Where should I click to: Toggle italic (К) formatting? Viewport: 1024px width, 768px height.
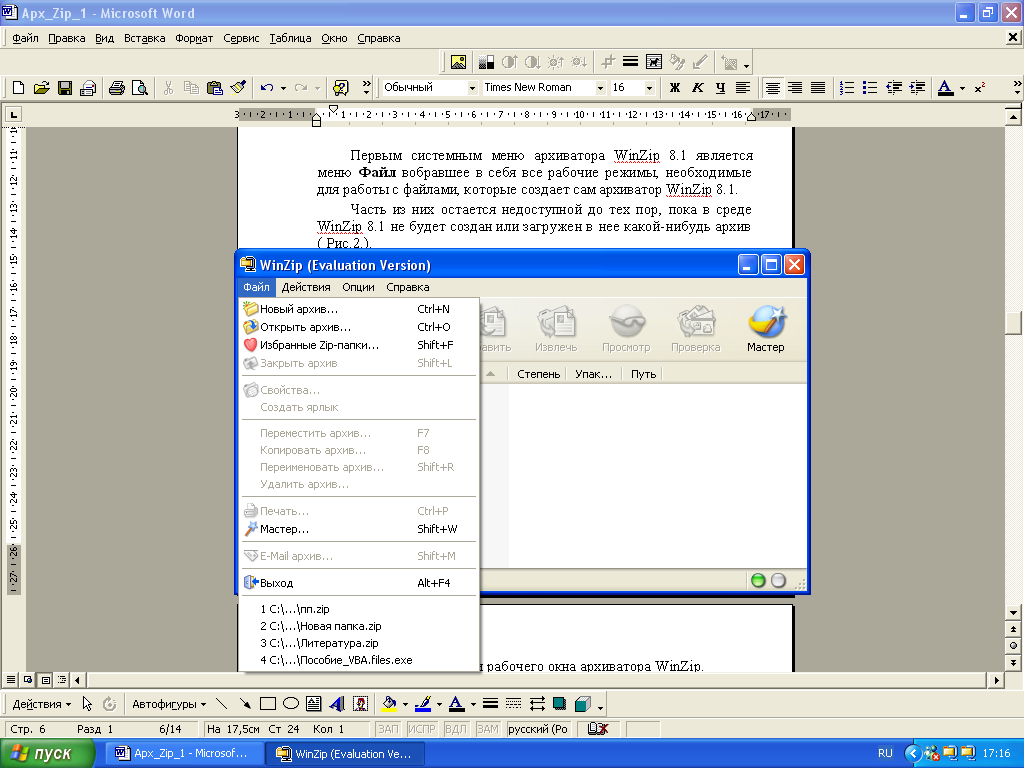(697, 88)
